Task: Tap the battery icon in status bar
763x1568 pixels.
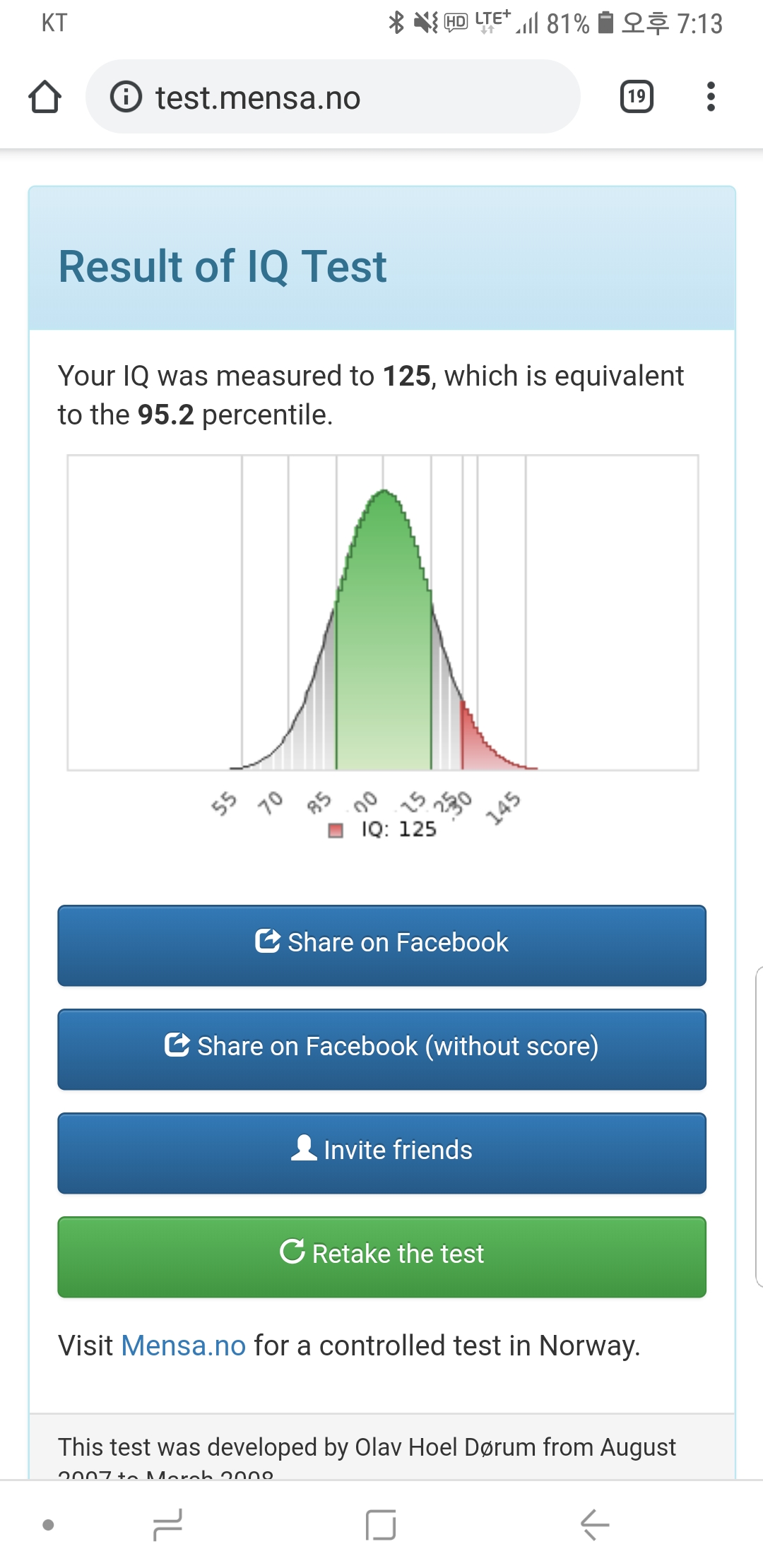Action: [x=605, y=23]
